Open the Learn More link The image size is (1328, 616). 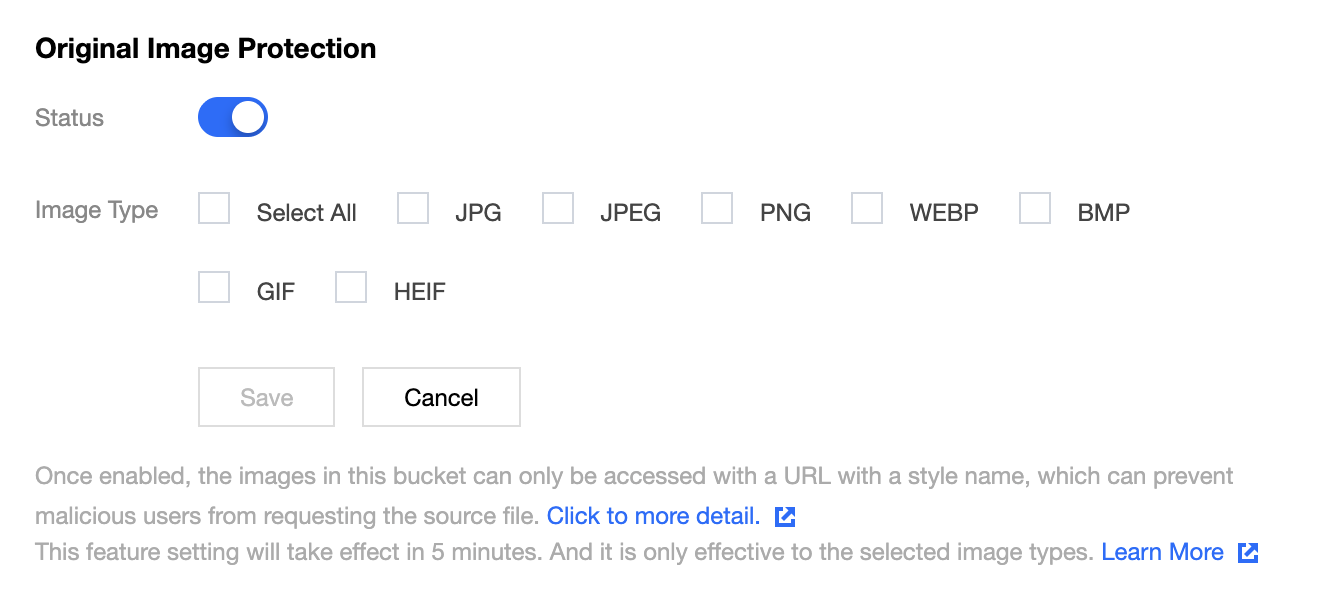click(x=1162, y=552)
